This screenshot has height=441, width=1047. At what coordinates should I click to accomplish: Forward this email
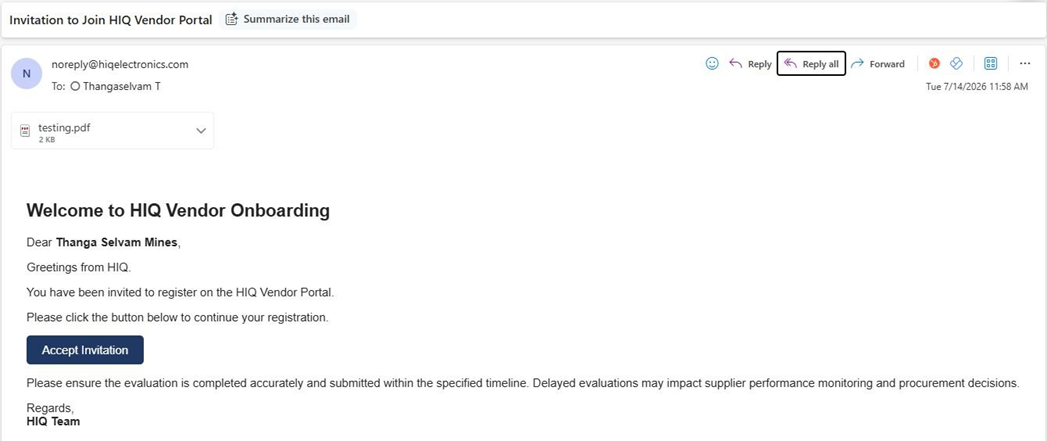[x=878, y=63]
